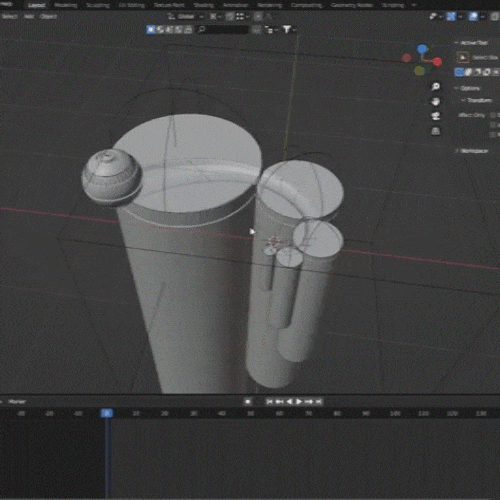Click the hand pan view icon
The height and width of the screenshot is (500, 500).
click(x=435, y=101)
